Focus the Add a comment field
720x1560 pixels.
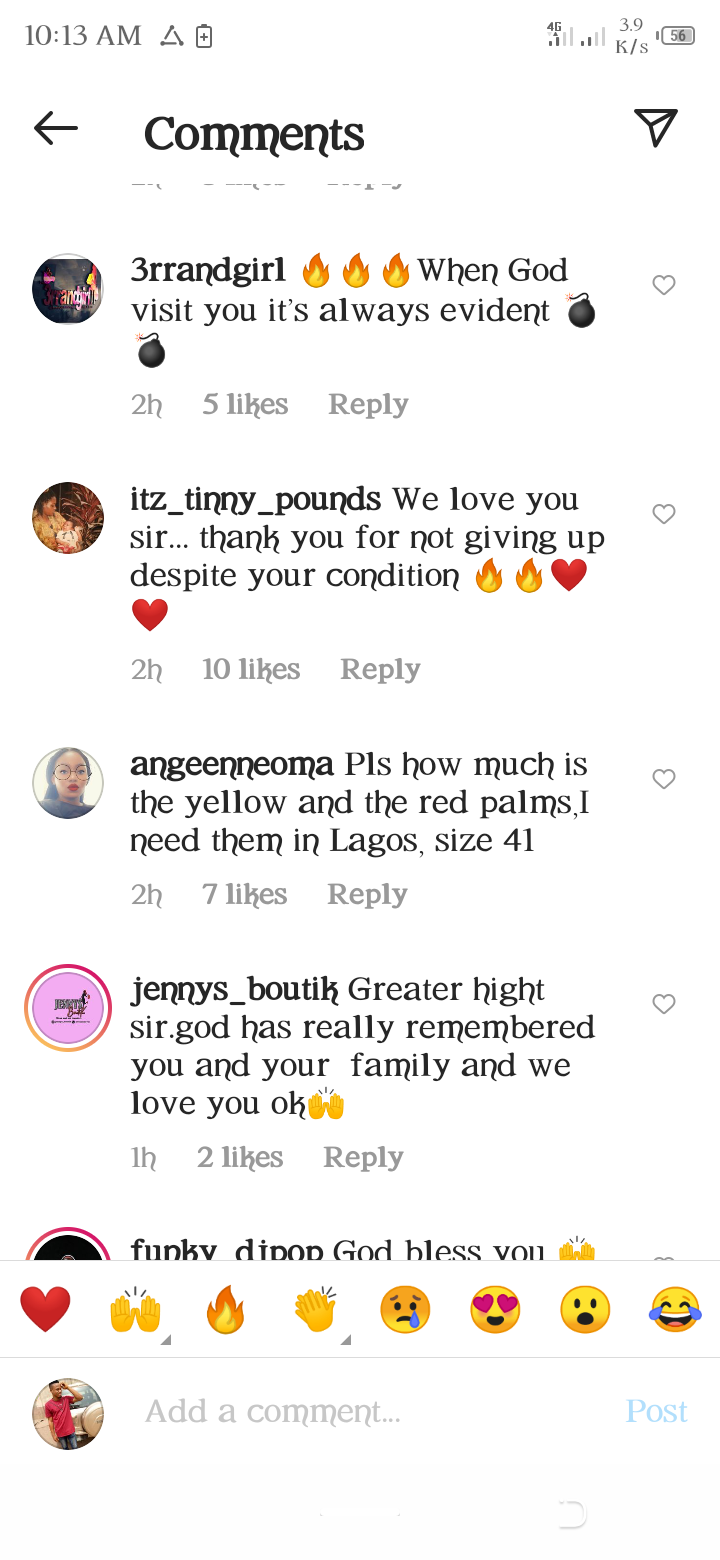(x=375, y=1411)
